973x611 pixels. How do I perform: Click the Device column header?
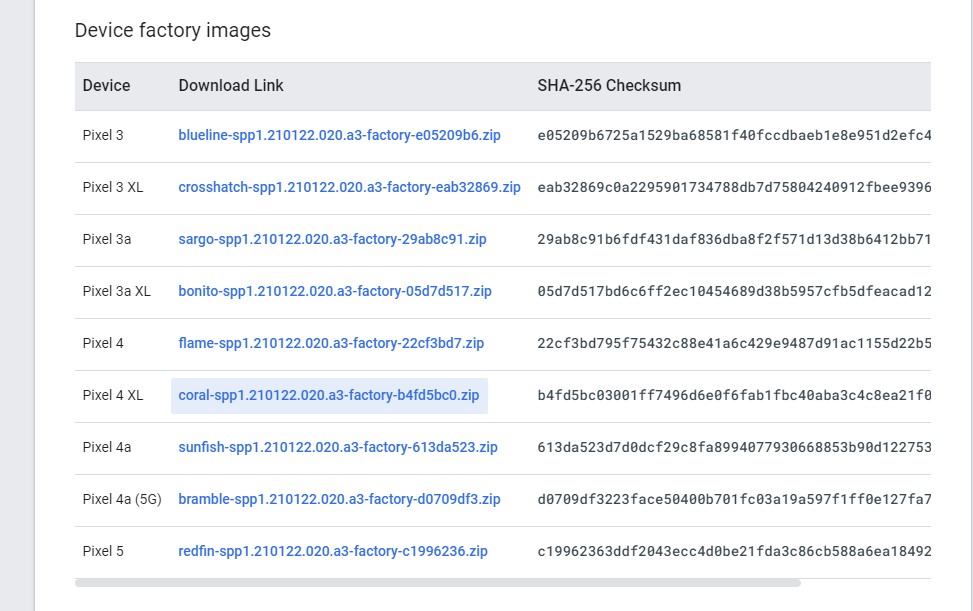(107, 86)
